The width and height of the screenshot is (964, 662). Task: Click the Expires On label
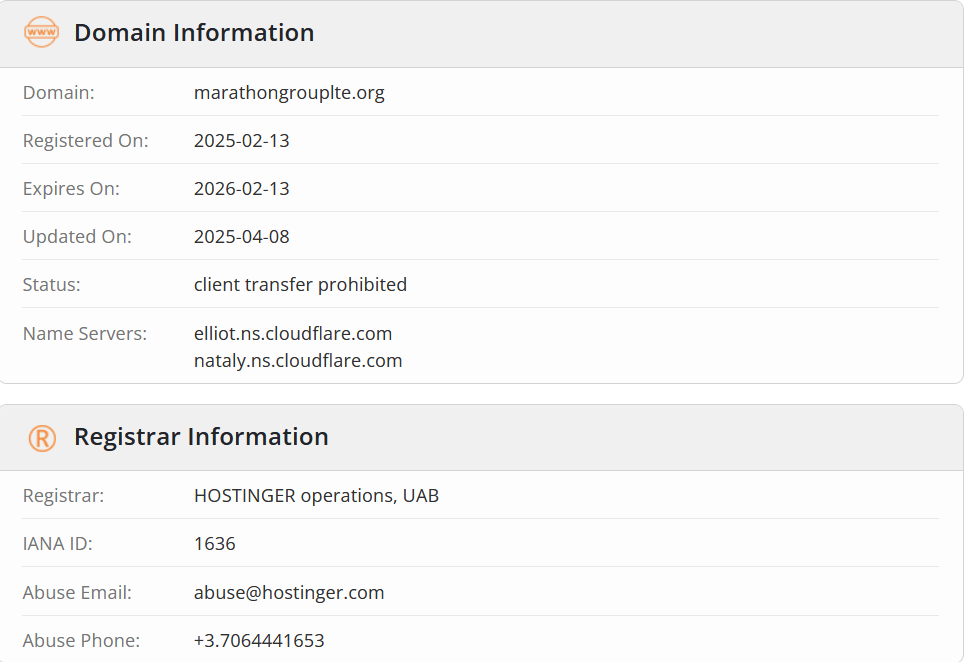[x=71, y=189]
